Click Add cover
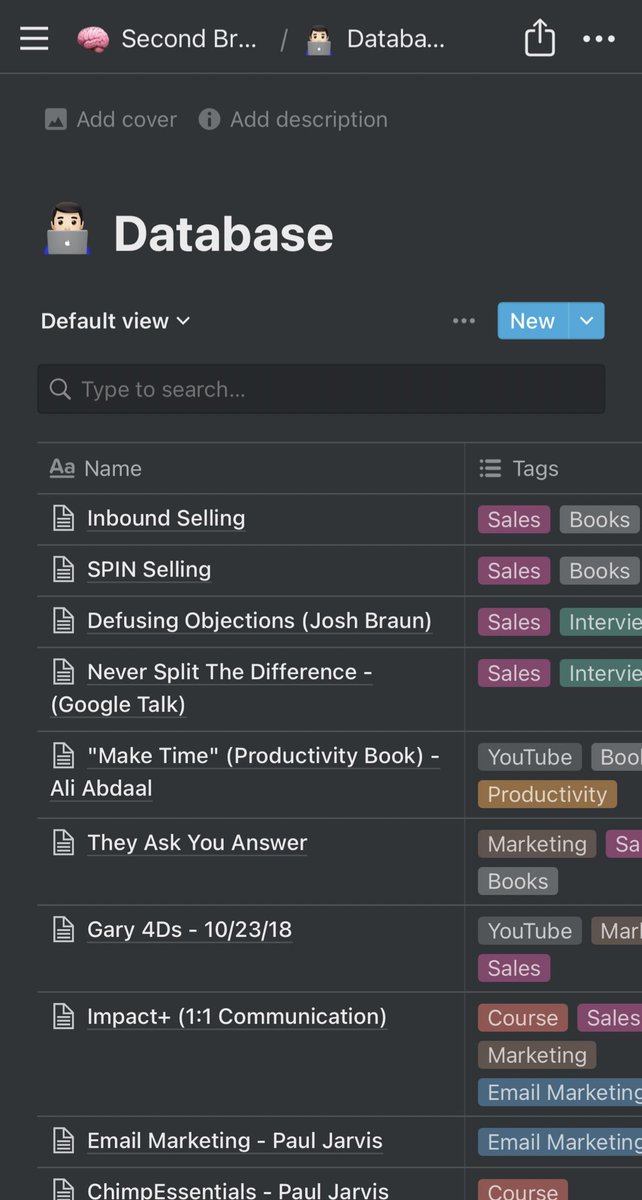 tap(111, 119)
